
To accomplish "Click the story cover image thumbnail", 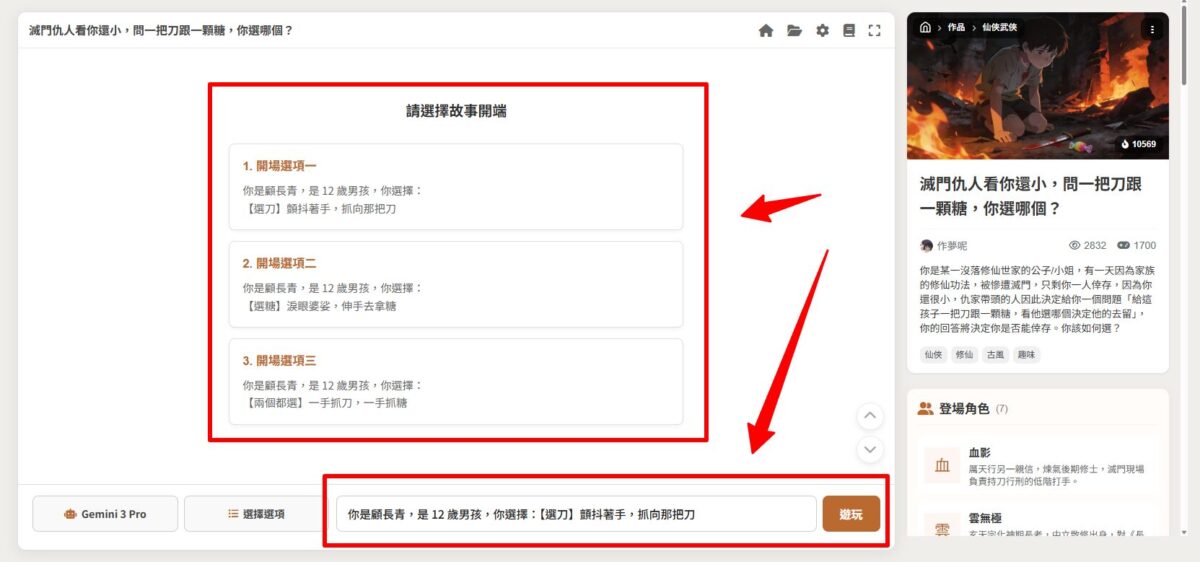I will [x=1037, y=86].
